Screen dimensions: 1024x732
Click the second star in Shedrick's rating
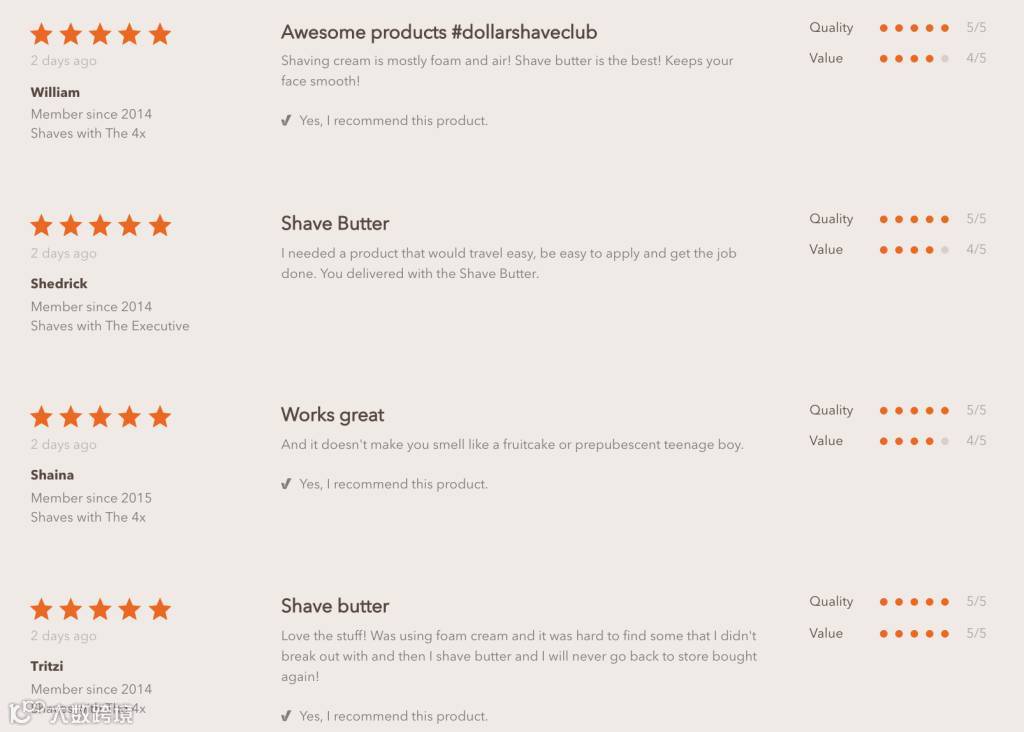71,226
